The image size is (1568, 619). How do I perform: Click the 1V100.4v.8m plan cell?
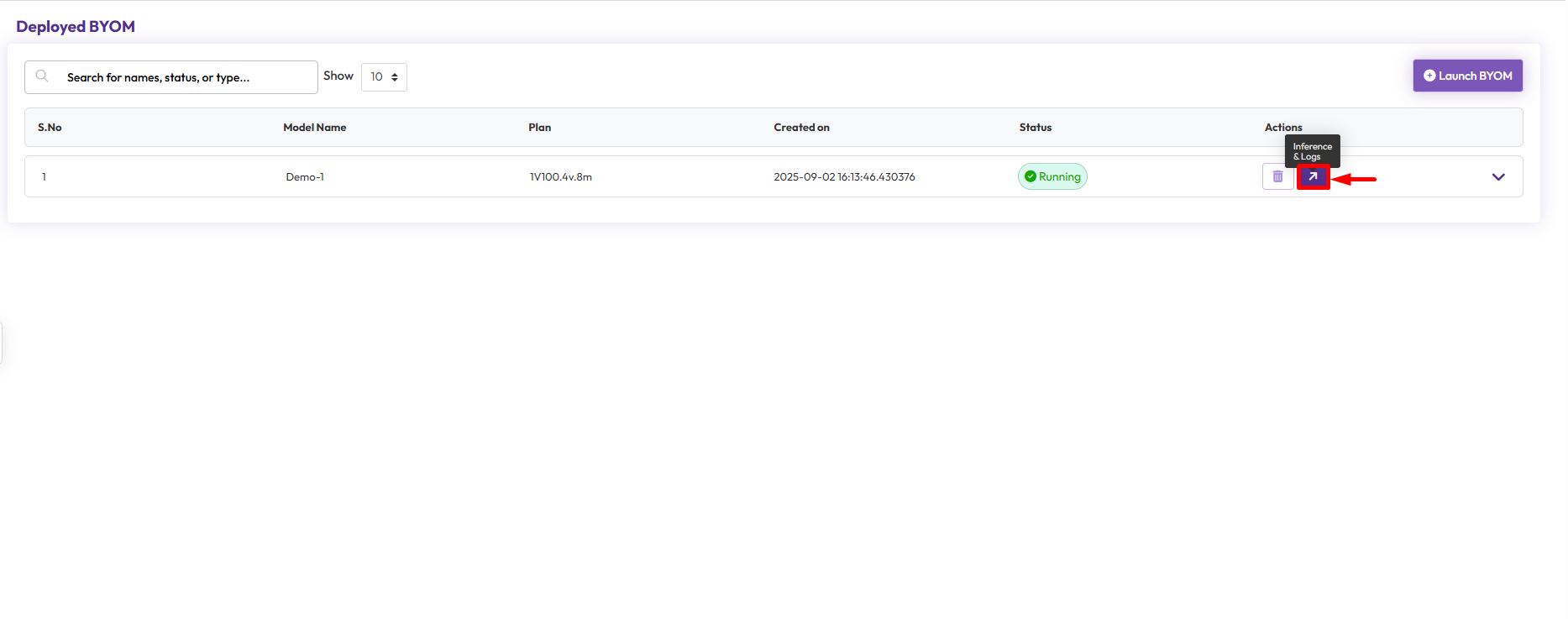coord(560,177)
